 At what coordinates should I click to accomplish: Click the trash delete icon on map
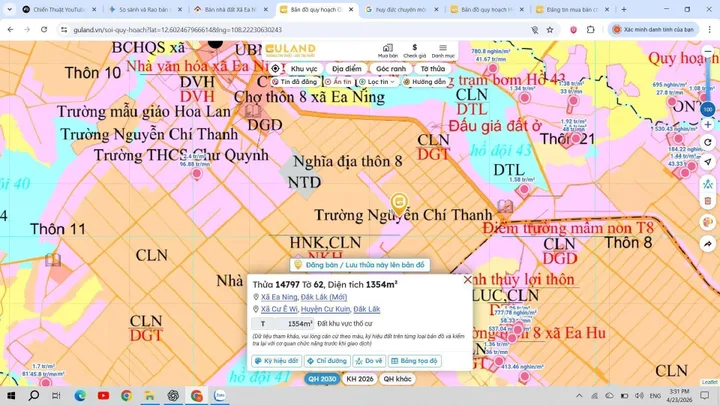click(x=708, y=201)
